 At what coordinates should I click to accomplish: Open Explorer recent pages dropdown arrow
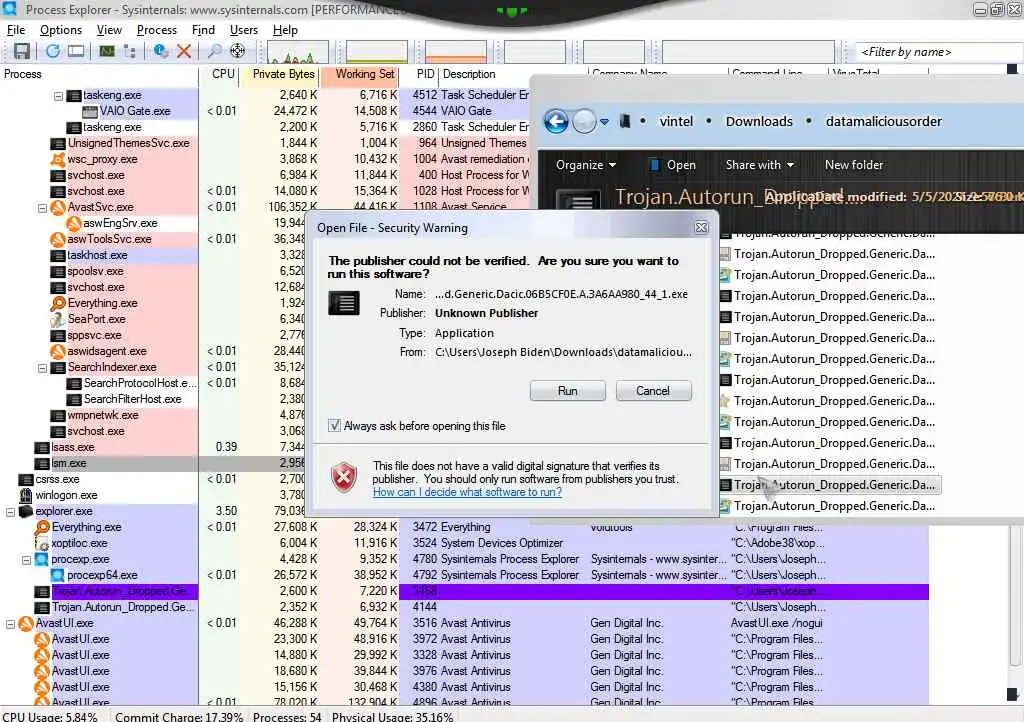(605, 121)
